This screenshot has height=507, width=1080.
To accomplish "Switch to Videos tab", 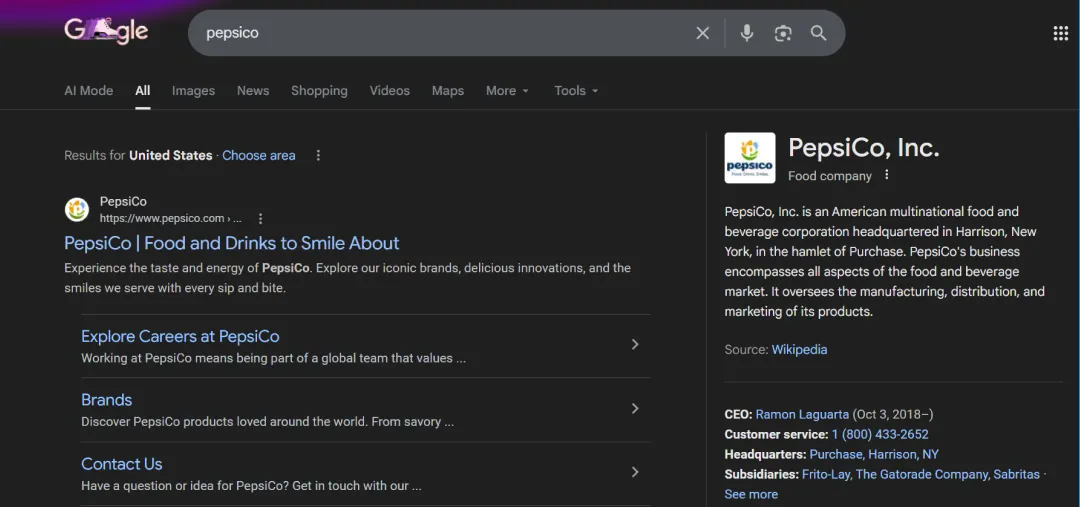I will click(x=390, y=91).
